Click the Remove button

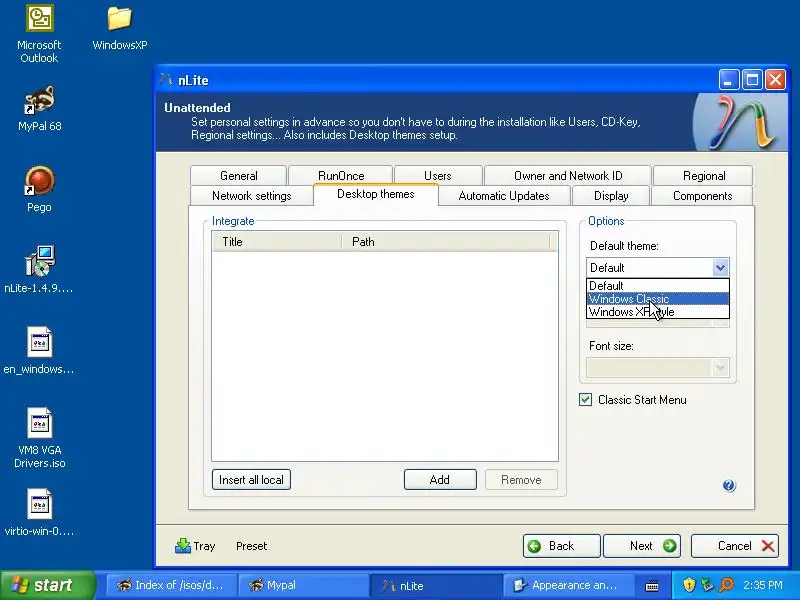[x=521, y=480]
